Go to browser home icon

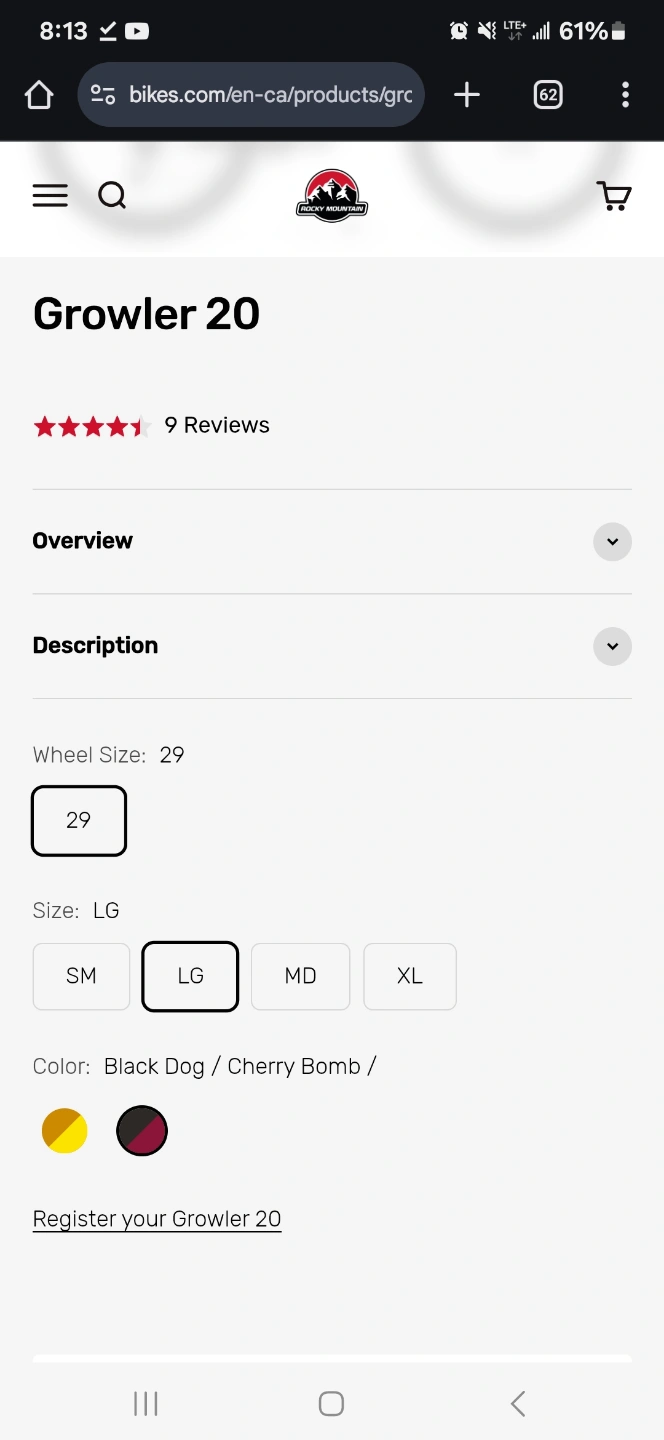point(39,95)
